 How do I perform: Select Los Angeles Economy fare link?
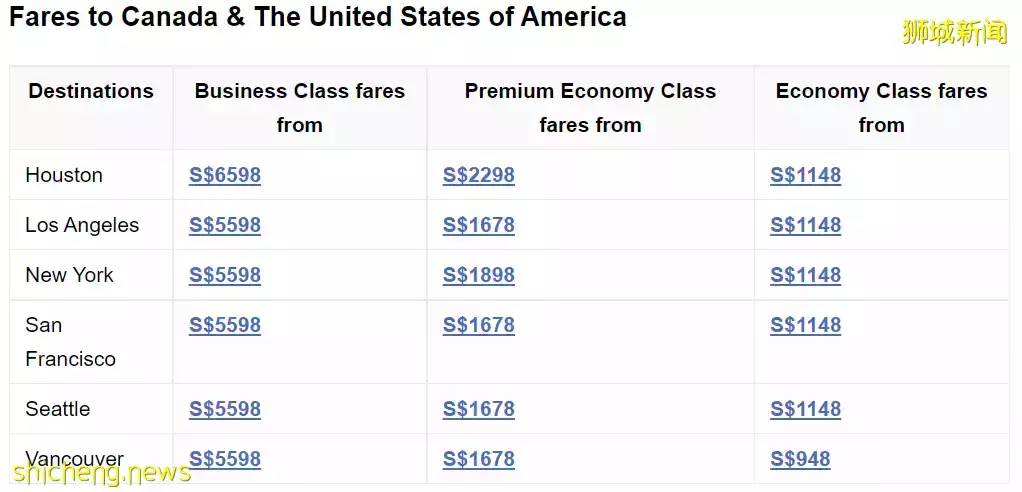805,225
